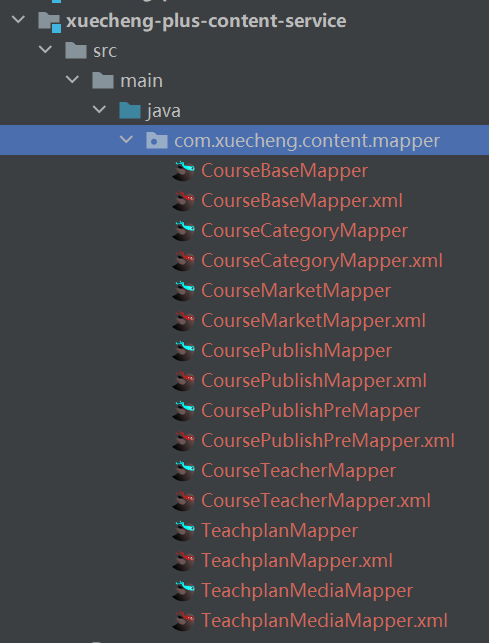Viewport: 489px width, 643px height.
Task: Open the TeachplanMapper file
Action: point(279,531)
